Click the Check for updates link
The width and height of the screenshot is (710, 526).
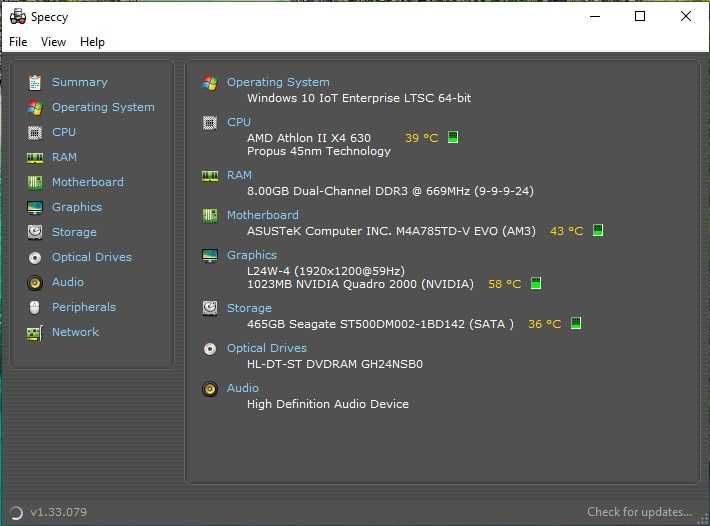click(x=639, y=512)
